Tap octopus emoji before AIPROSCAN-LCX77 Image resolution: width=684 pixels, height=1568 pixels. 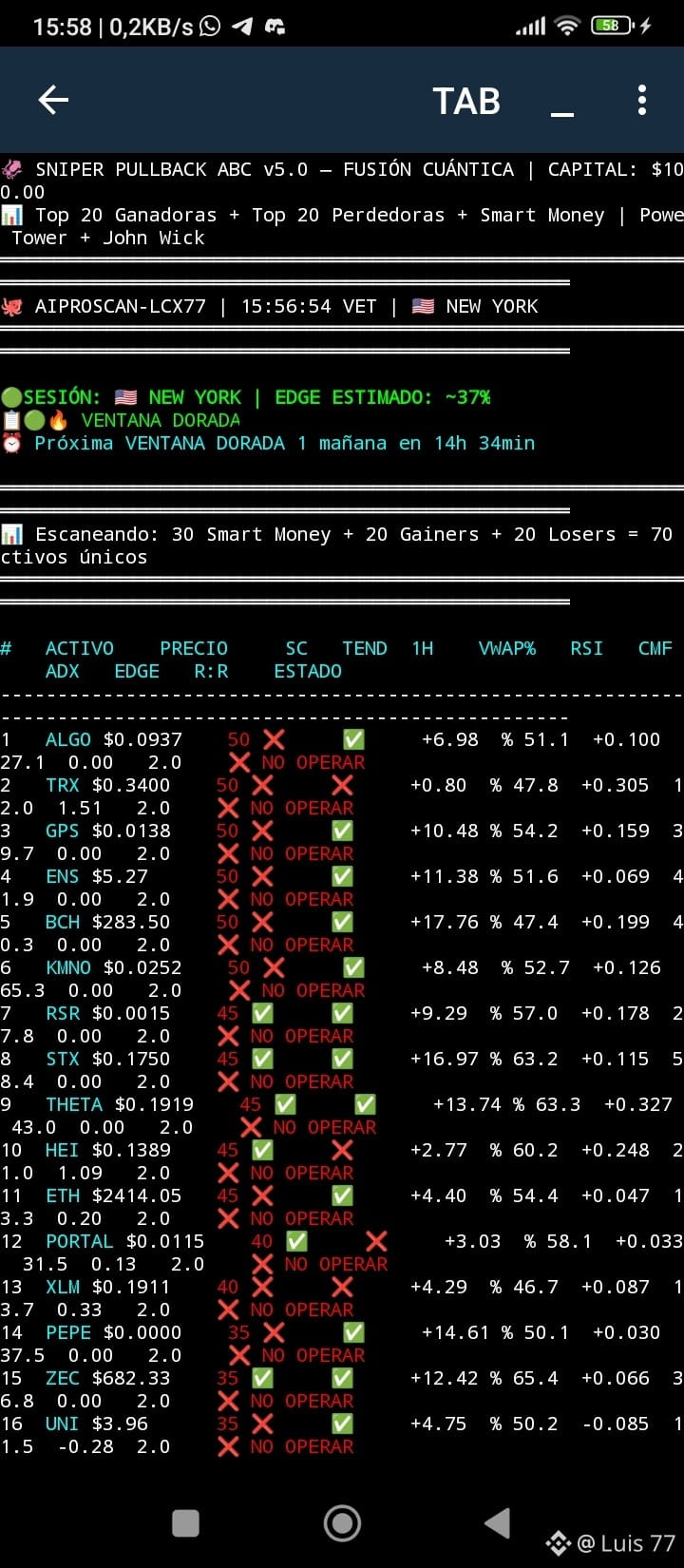(x=11, y=306)
